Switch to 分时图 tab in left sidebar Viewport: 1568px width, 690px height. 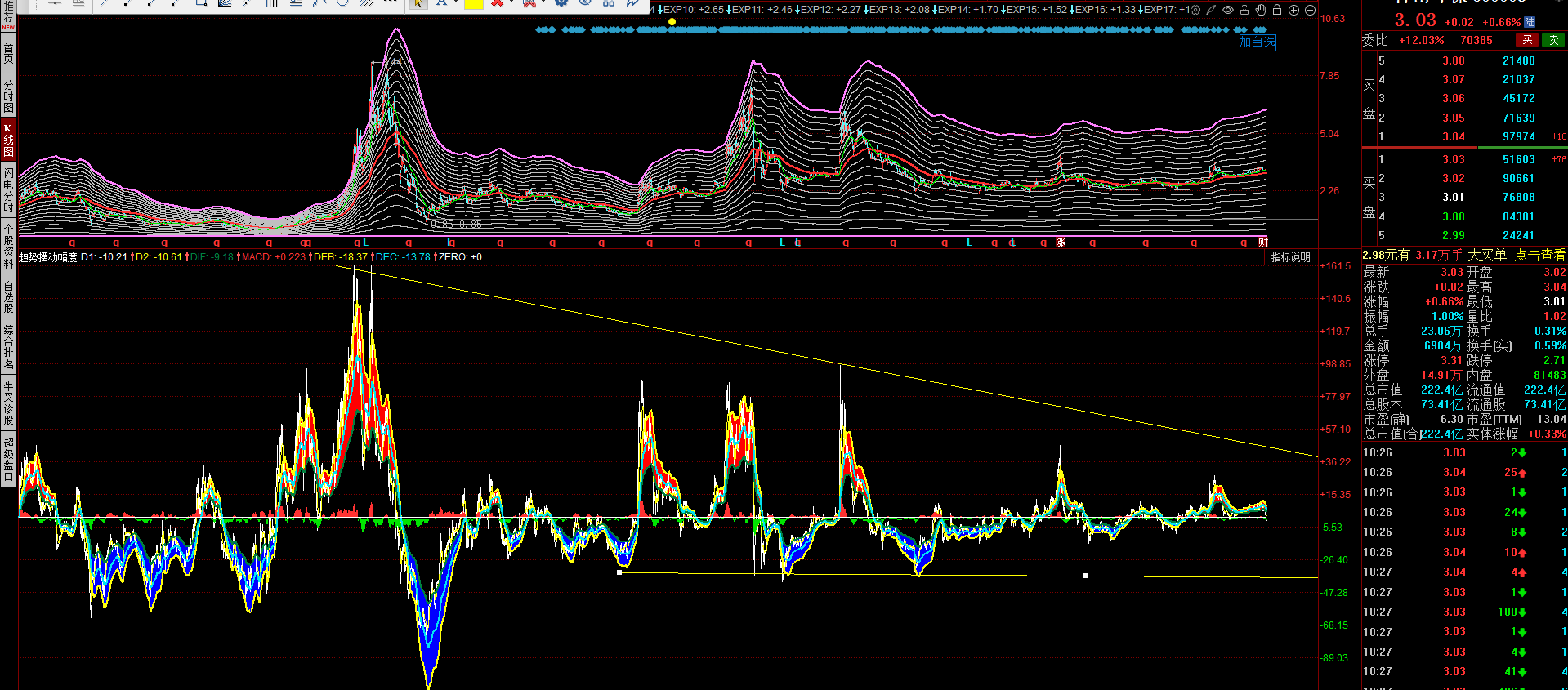pyautogui.click(x=8, y=96)
